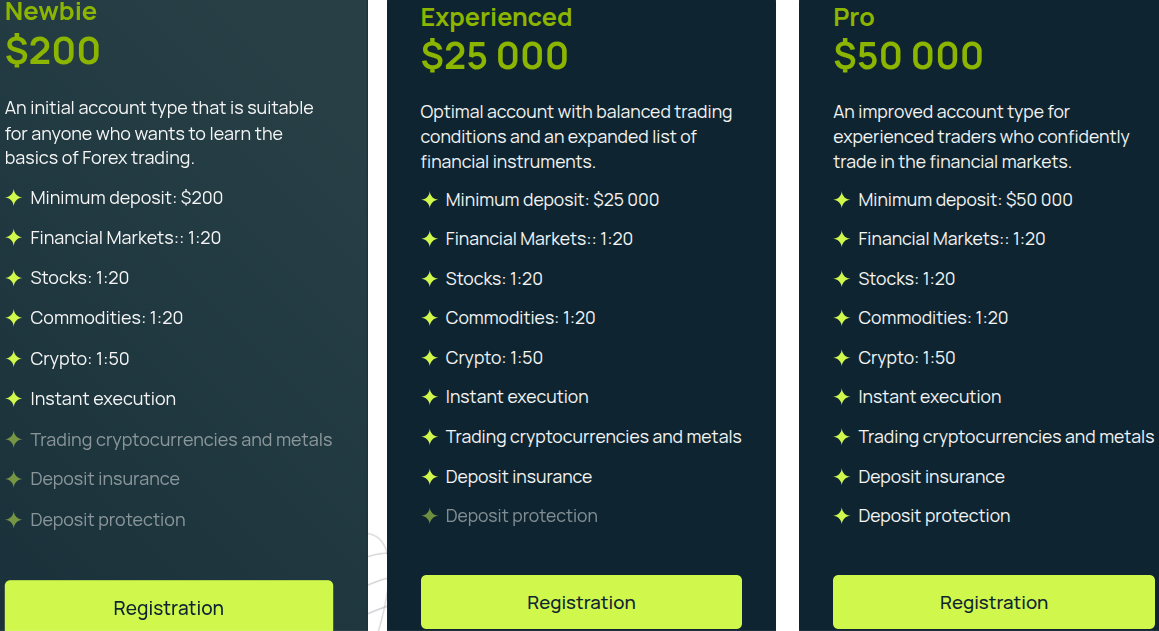Select the Newbie plan heading

(x=51, y=11)
